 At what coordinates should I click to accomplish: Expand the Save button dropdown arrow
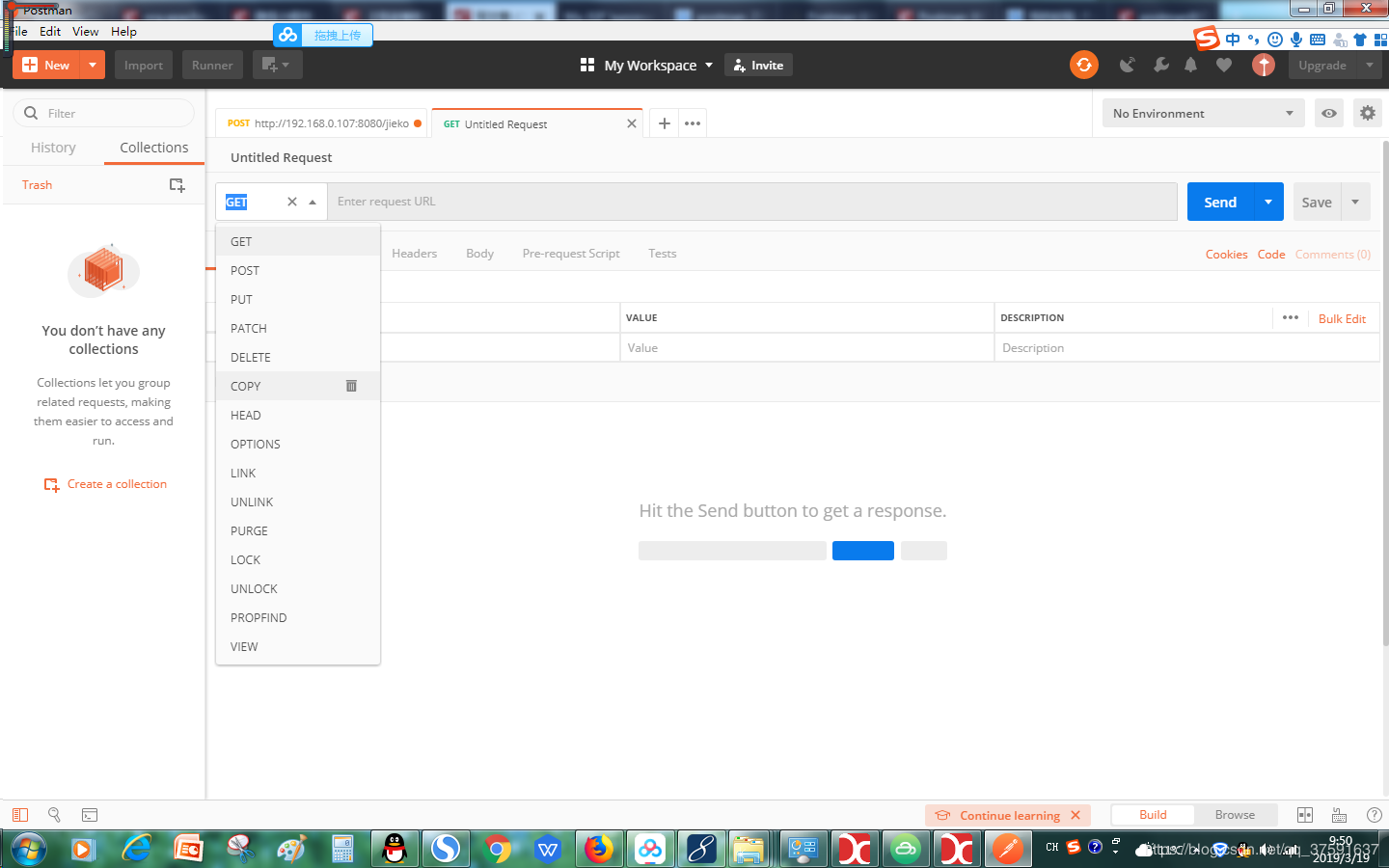coord(1355,202)
